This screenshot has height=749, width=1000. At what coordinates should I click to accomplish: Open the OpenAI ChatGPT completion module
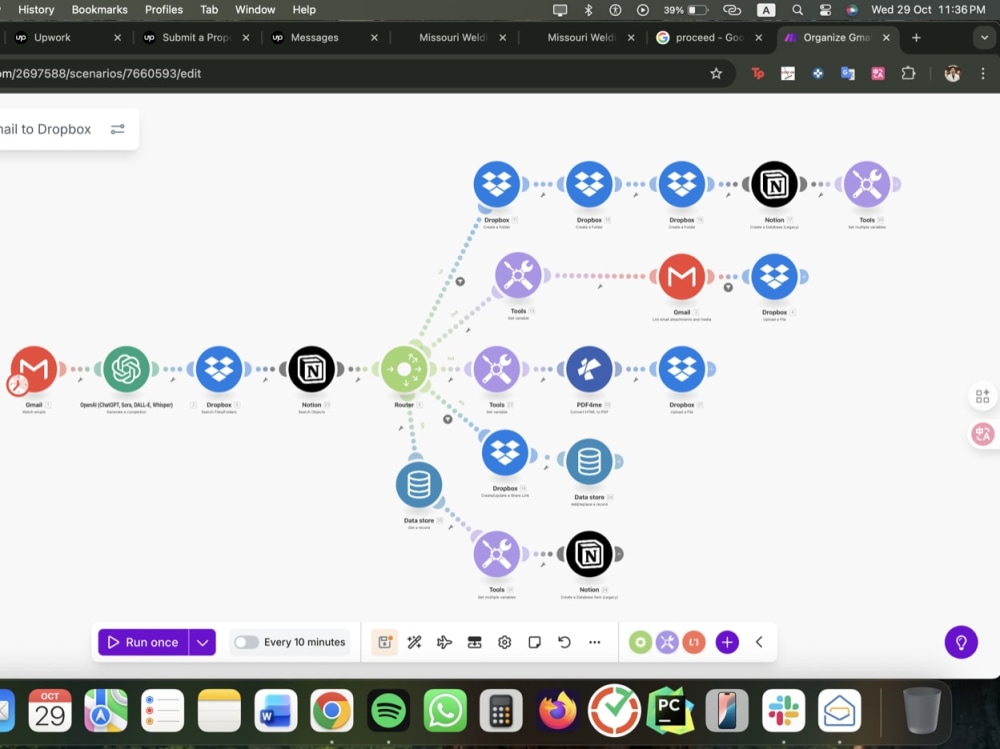126,369
